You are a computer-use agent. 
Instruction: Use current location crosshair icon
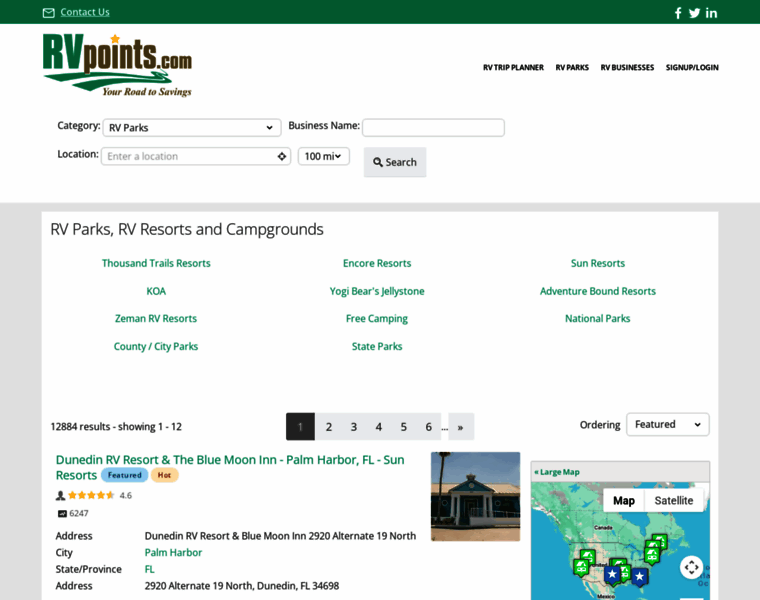[282, 157]
